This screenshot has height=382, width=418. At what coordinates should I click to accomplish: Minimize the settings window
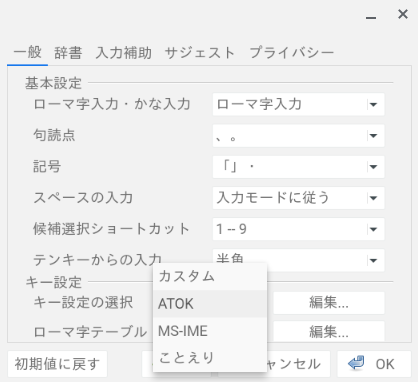(371, 17)
